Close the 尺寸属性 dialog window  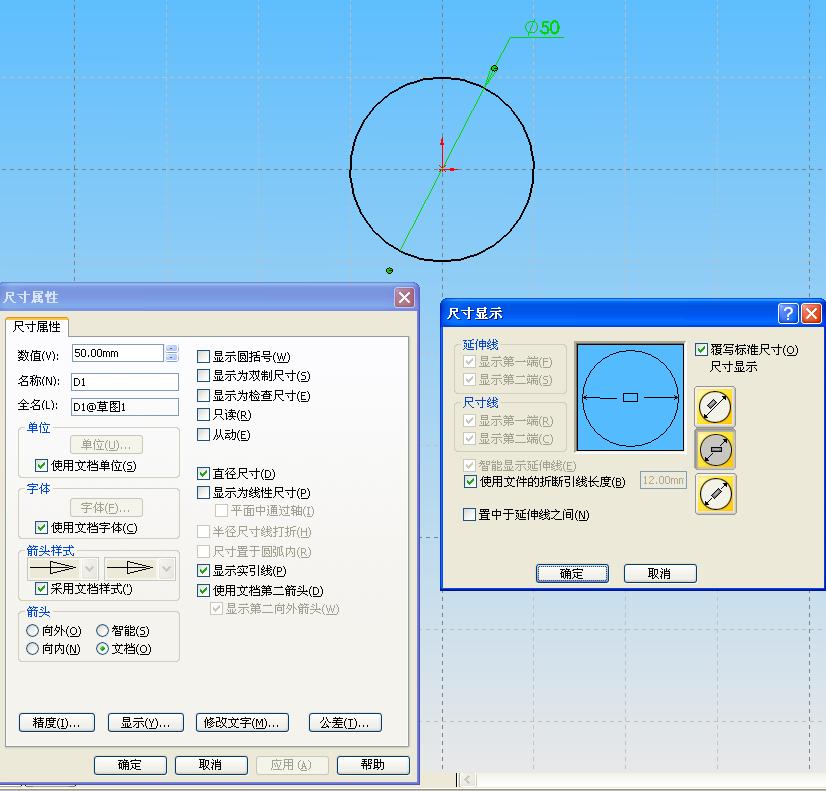(404, 298)
